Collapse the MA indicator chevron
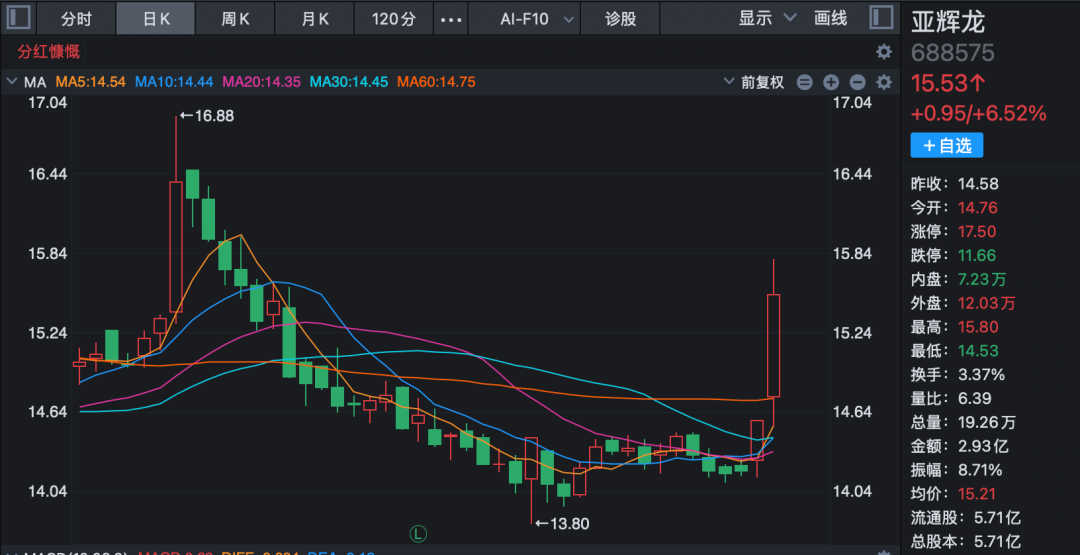The image size is (1080, 555). [x=12, y=82]
